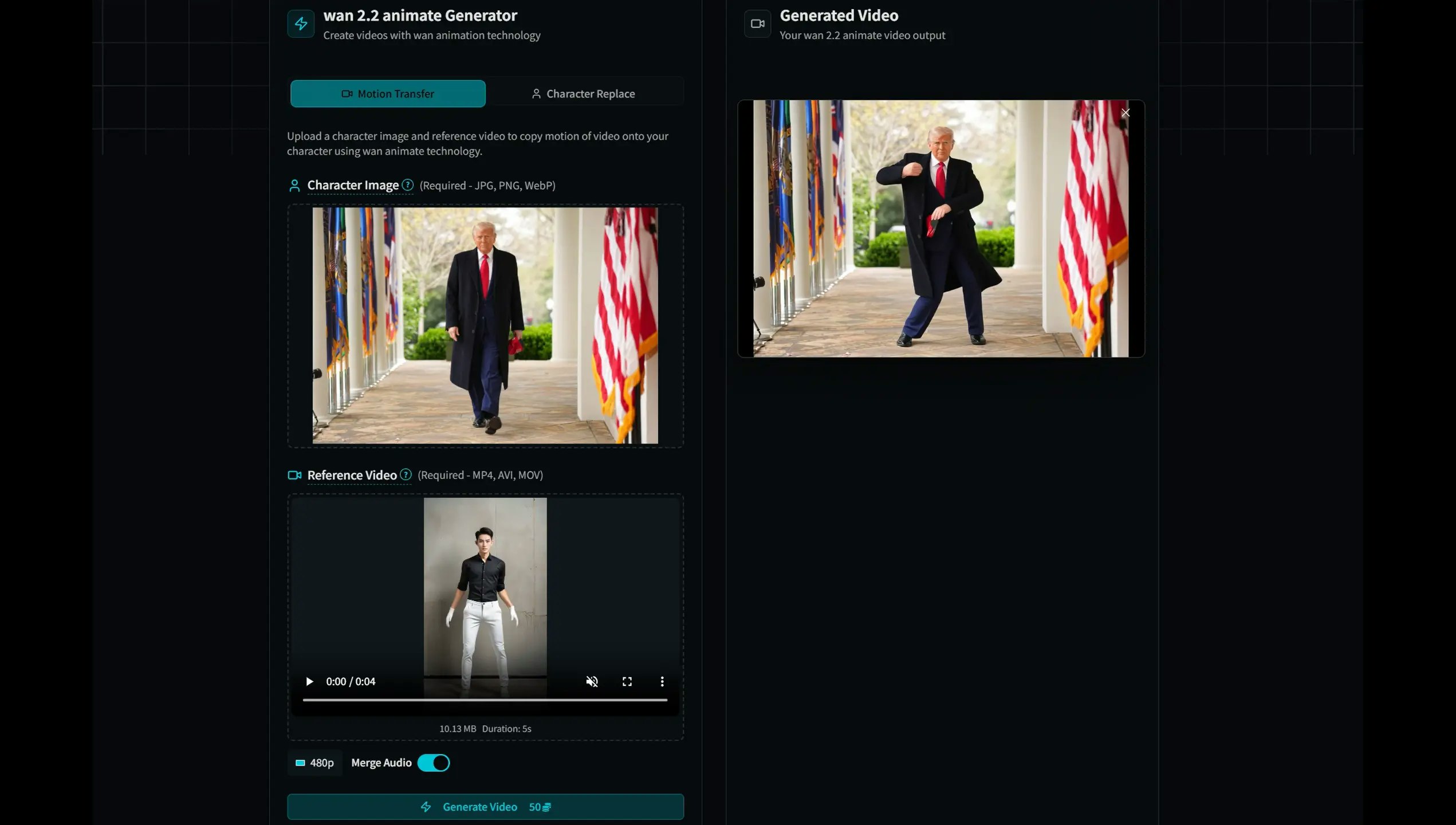This screenshot has height=825, width=1456.
Task: Click the reference video progress bar
Action: [485, 700]
